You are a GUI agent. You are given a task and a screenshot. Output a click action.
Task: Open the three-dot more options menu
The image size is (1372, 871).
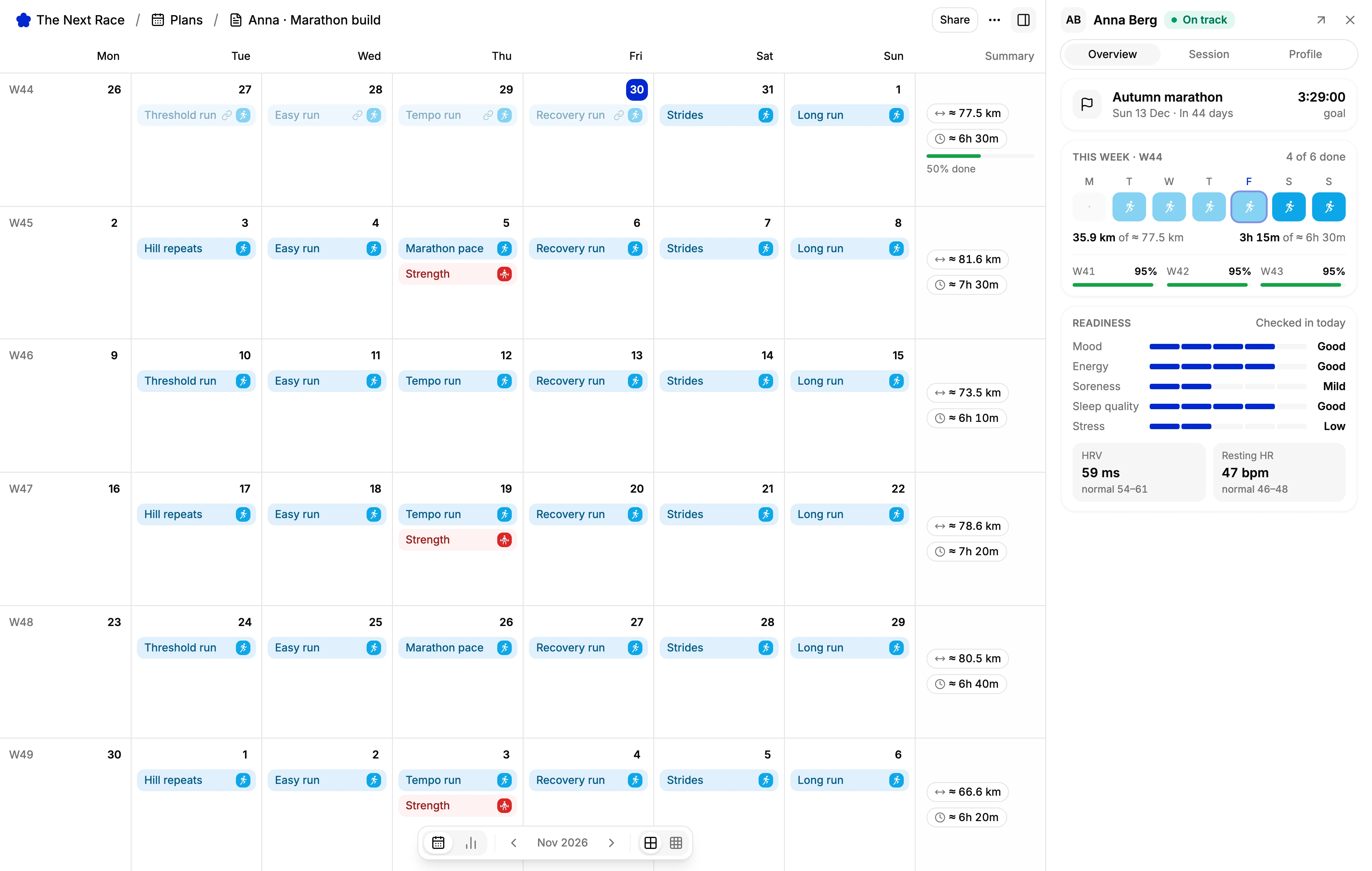(994, 20)
